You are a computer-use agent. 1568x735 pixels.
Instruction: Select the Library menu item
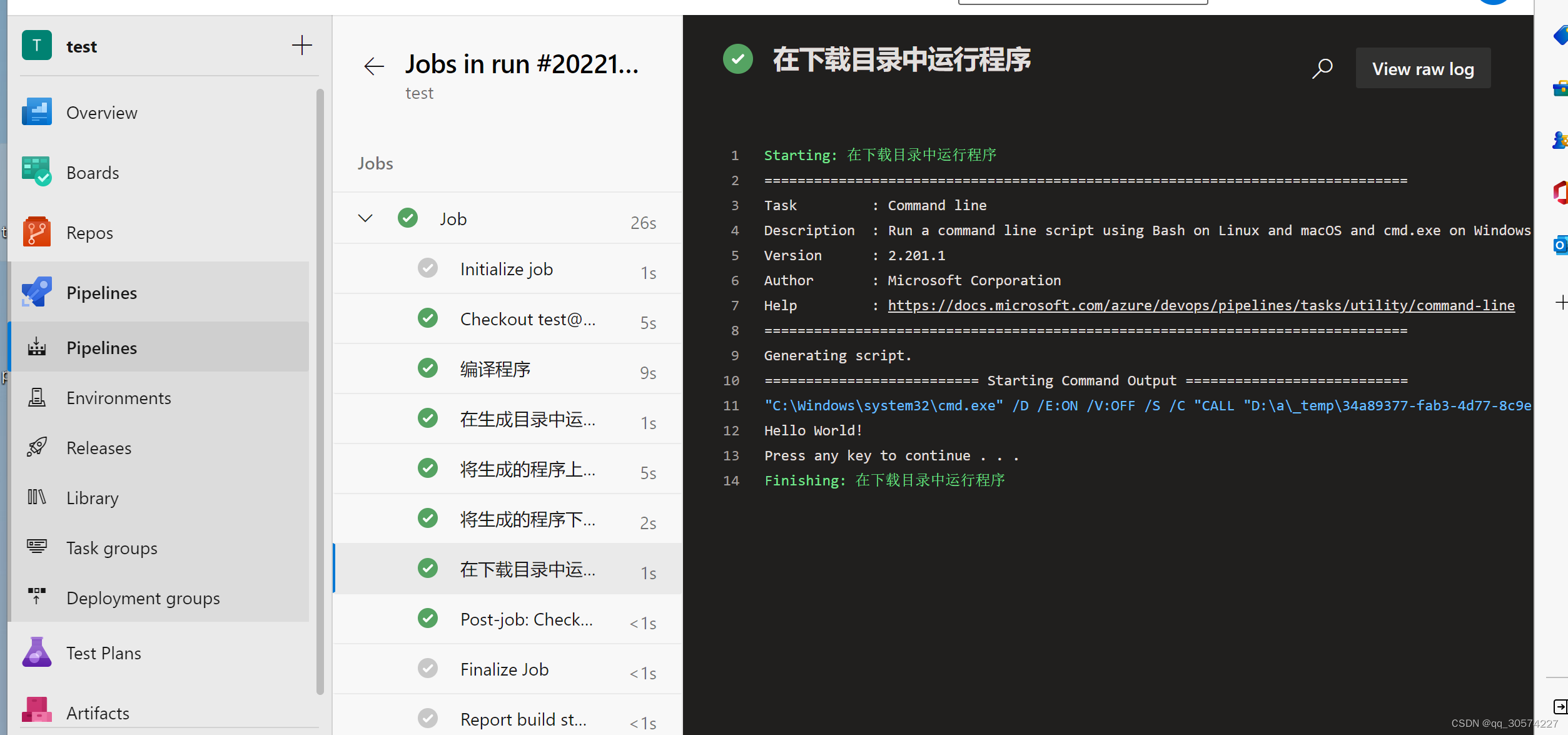93,498
